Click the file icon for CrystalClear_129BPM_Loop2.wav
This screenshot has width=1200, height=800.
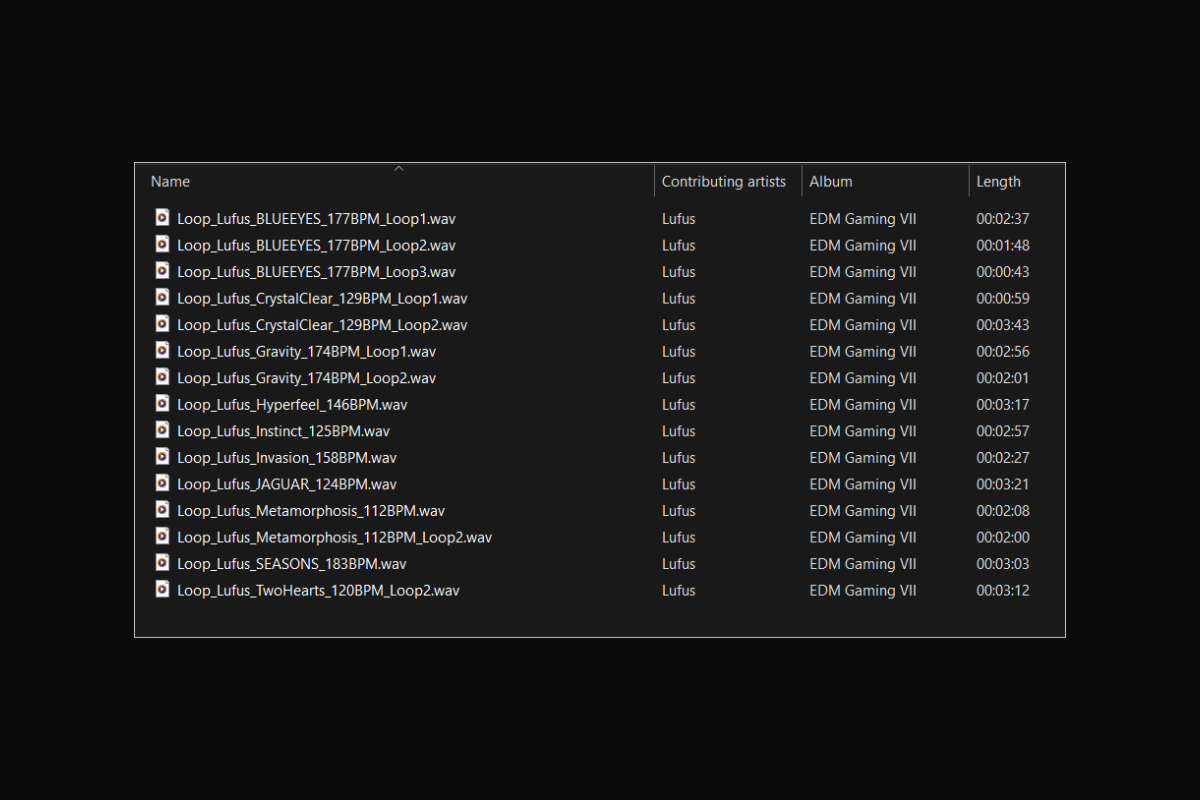162,323
